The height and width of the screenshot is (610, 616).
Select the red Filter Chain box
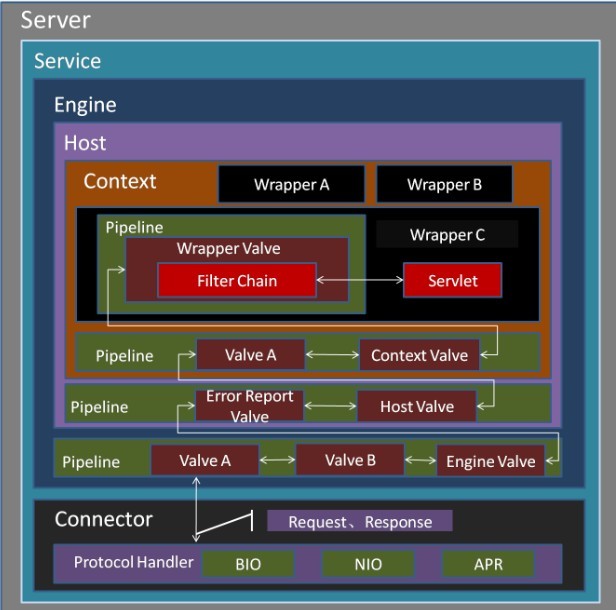click(237, 281)
